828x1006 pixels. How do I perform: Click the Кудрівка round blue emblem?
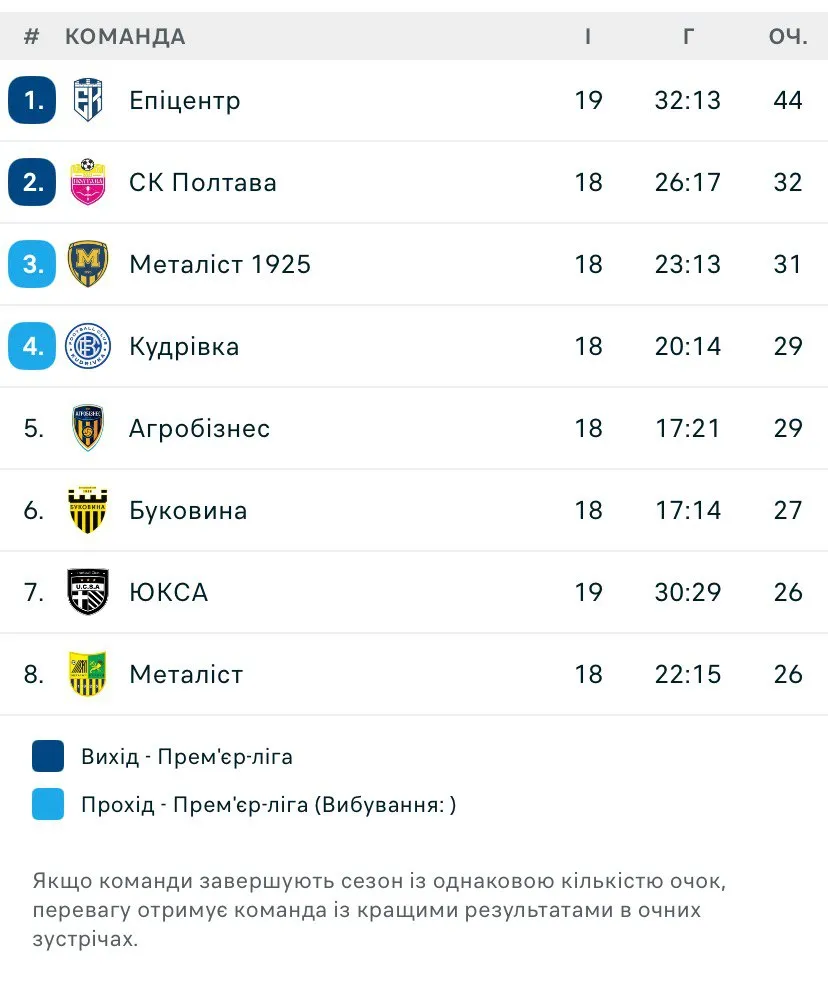click(88, 346)
